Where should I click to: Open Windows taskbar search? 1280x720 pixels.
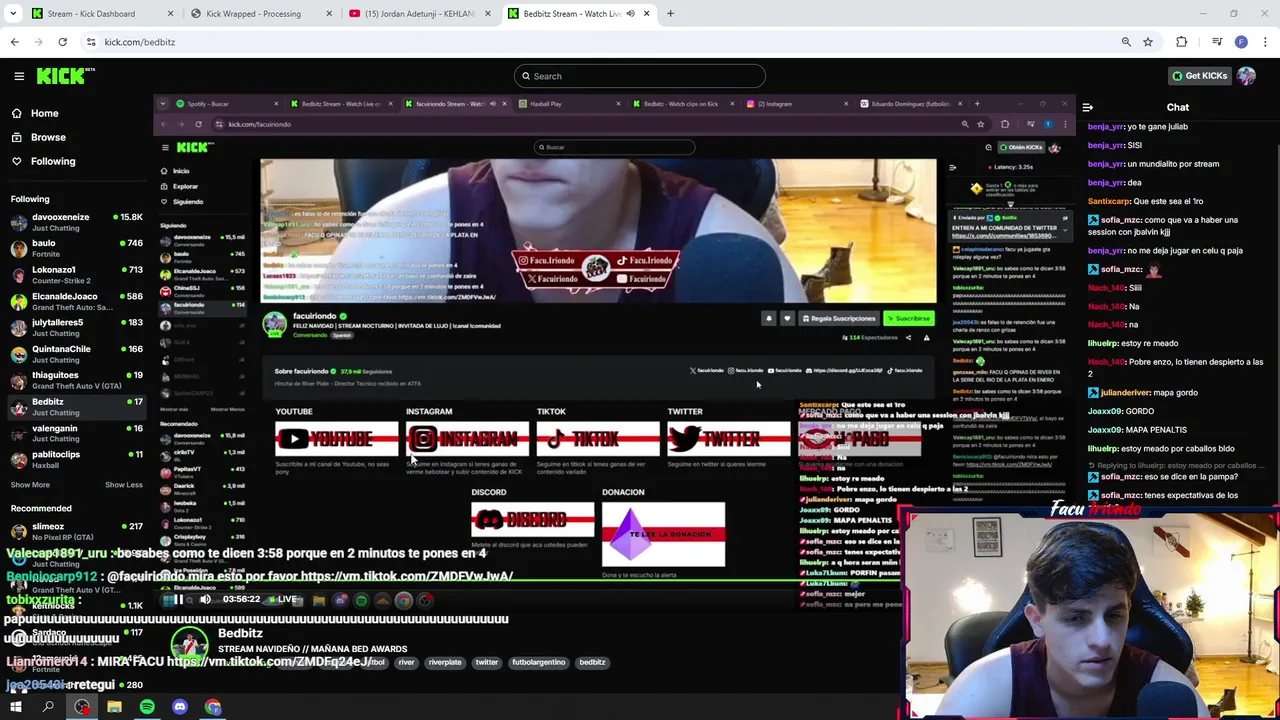[48, 707]
